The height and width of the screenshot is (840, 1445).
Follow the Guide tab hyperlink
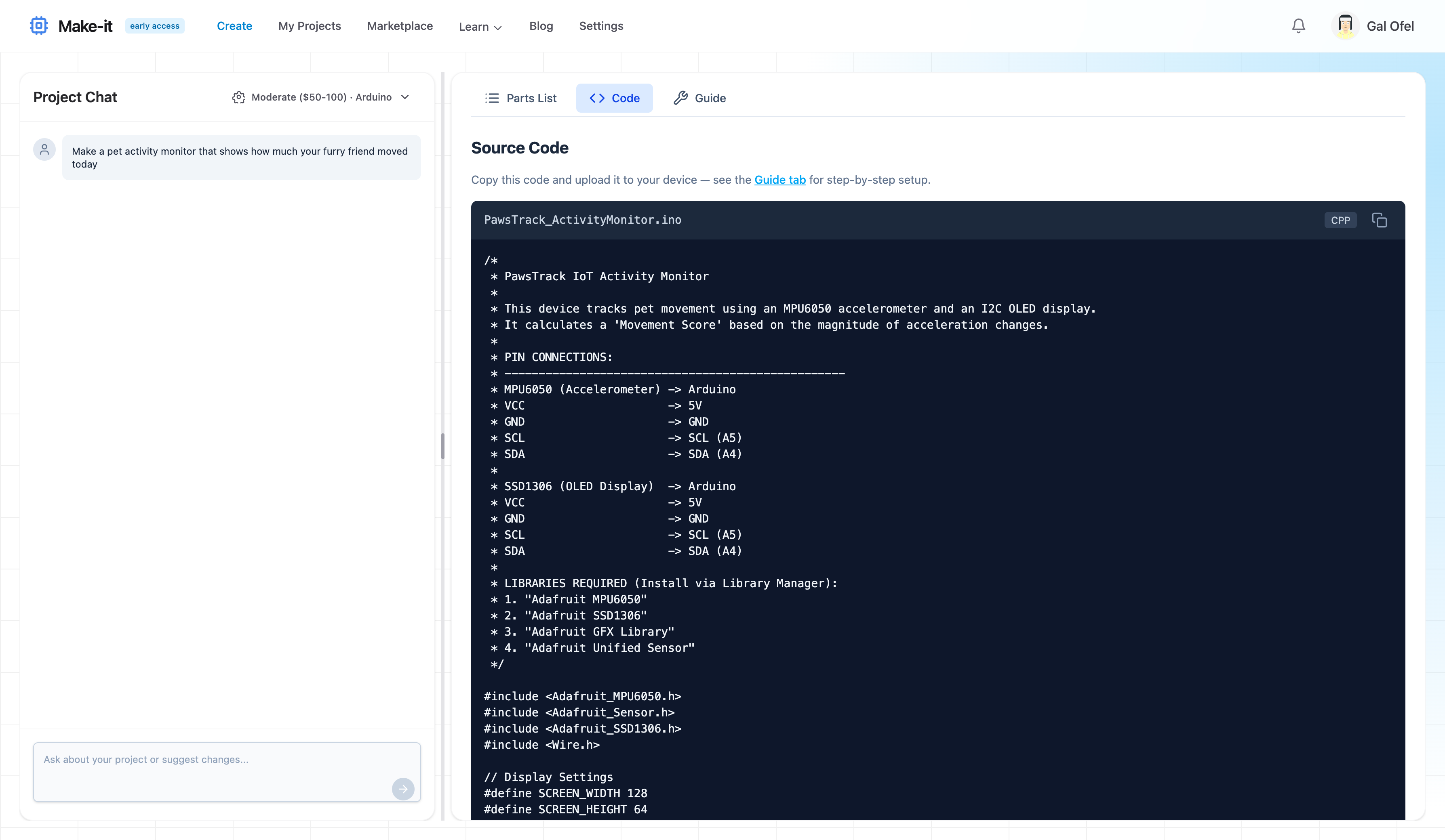click(x=780, y=179)
